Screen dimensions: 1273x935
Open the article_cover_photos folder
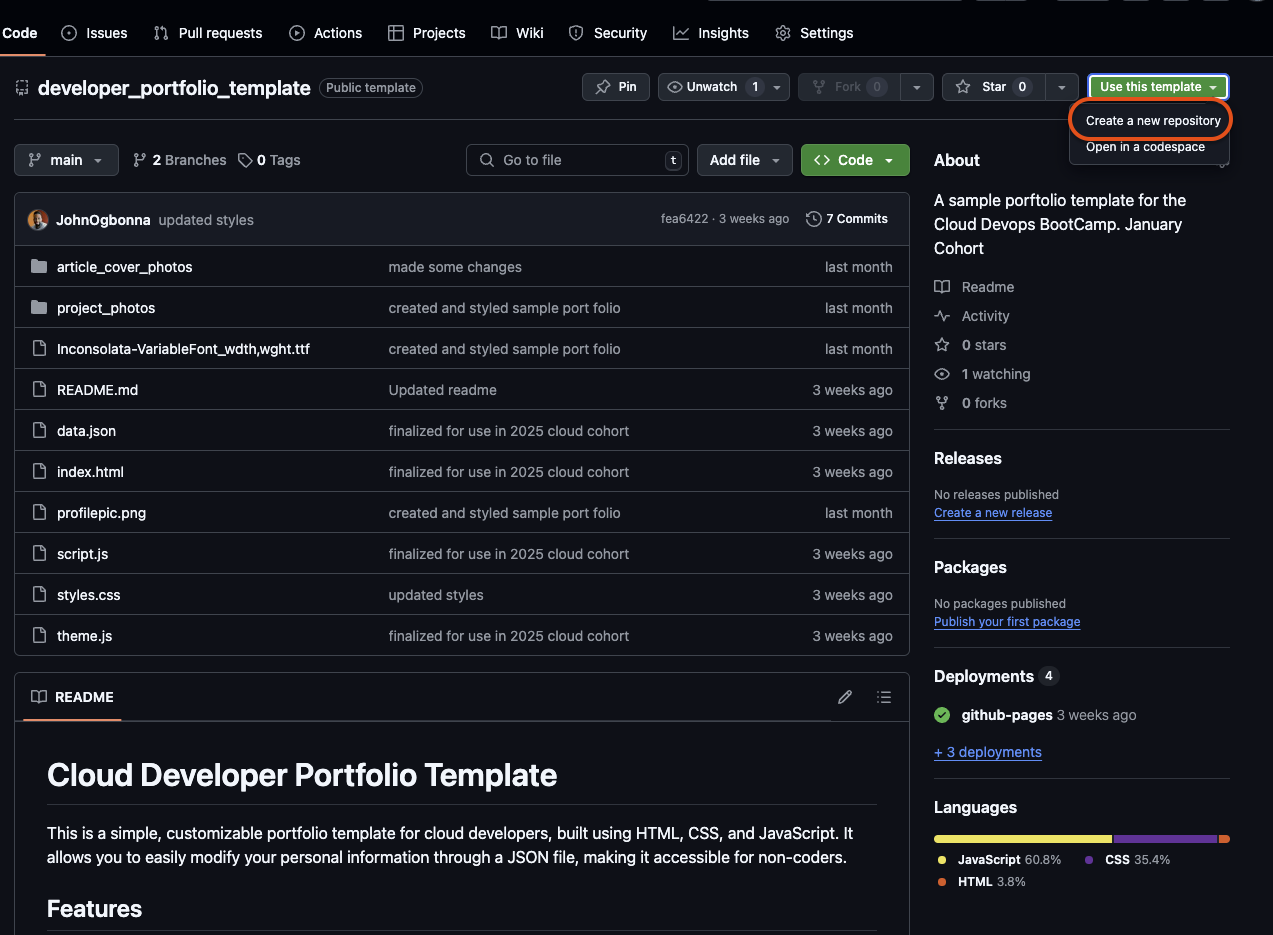point(124,267)
